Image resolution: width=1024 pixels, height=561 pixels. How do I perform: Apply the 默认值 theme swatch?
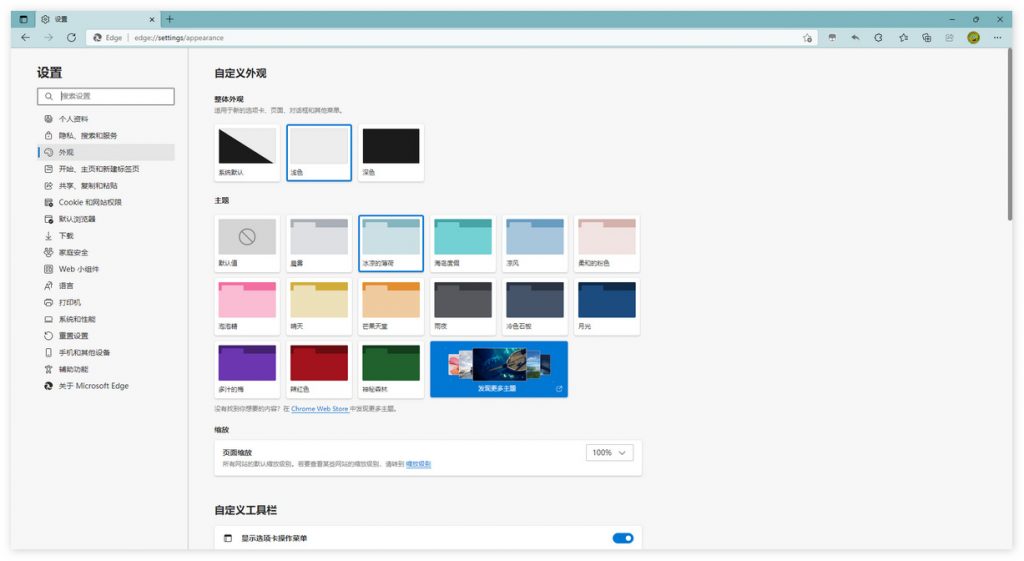(x=247, y=244)
